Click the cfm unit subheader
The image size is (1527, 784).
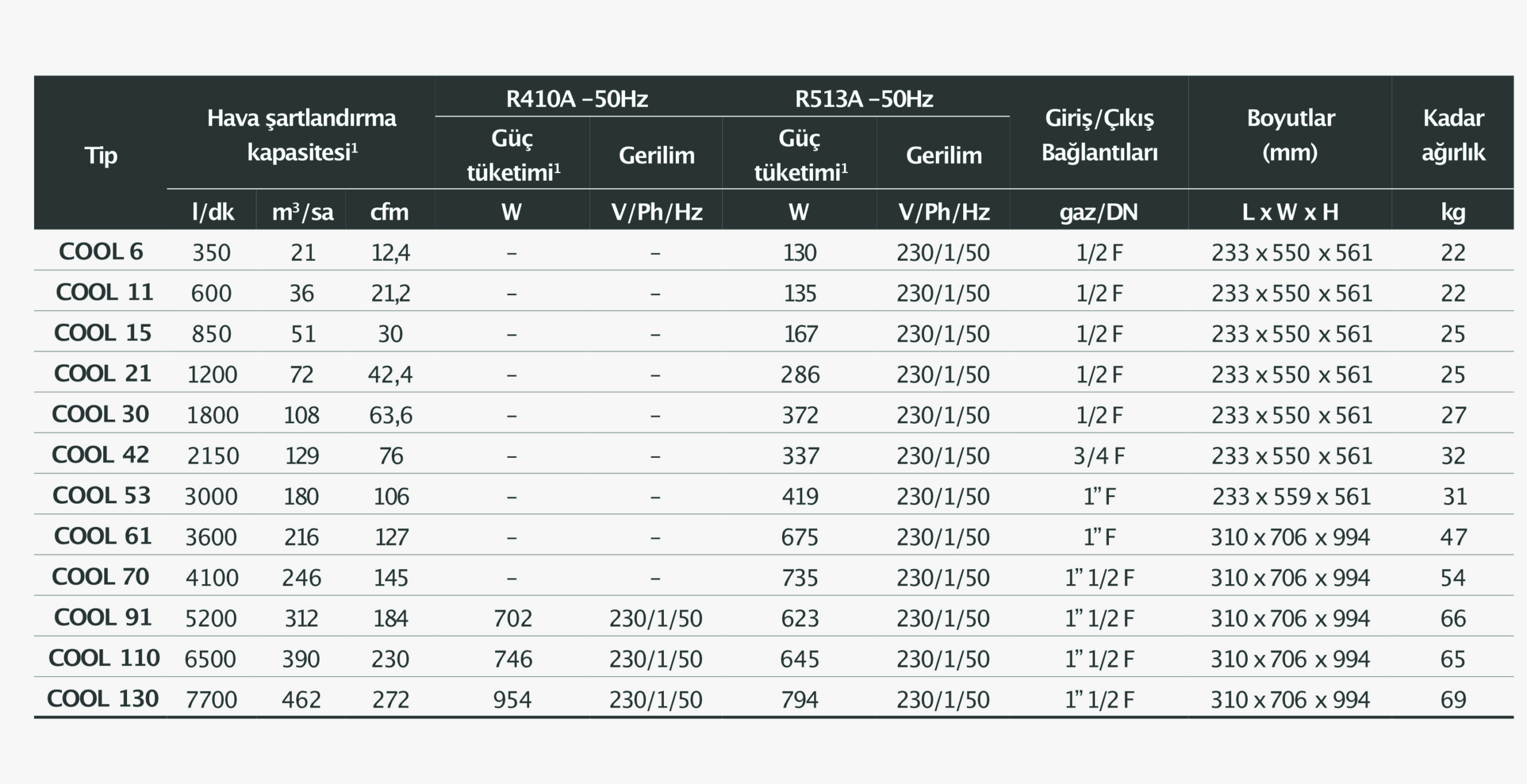point(390,212)
